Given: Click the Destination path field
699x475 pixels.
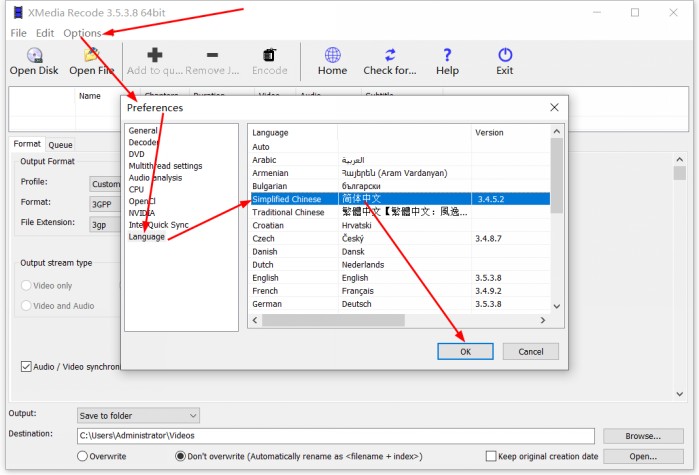Looking at the screenshot, I should [x=336, y=436].
